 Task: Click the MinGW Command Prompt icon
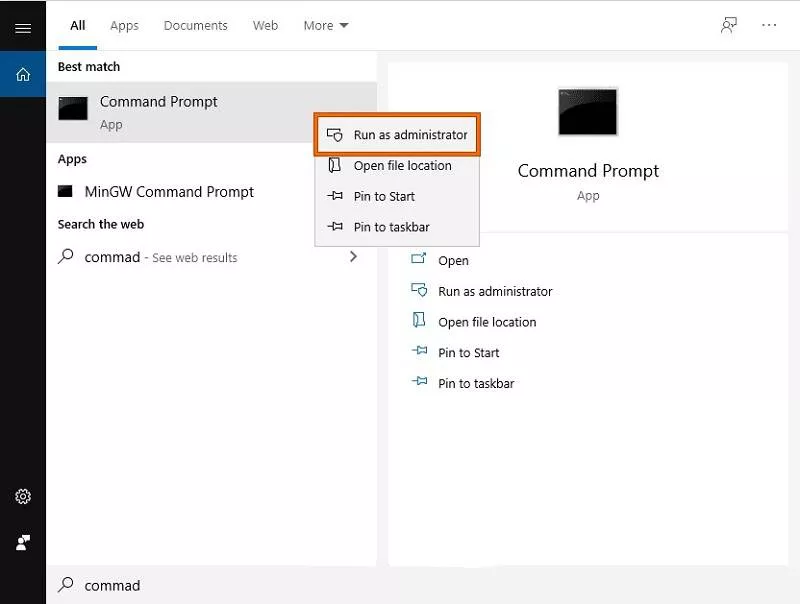[x=66, y=191]
